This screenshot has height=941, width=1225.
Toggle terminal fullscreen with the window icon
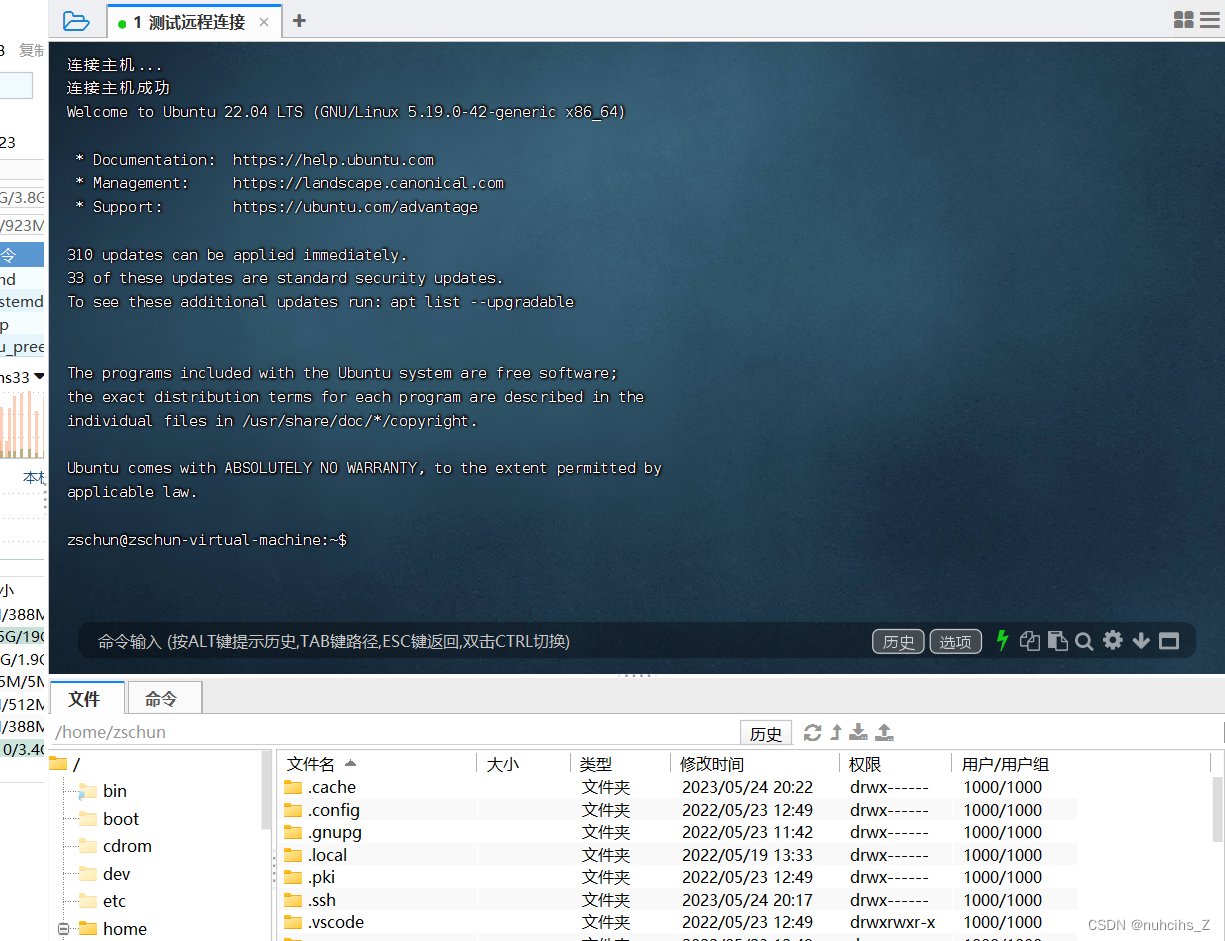[1168, 641]
